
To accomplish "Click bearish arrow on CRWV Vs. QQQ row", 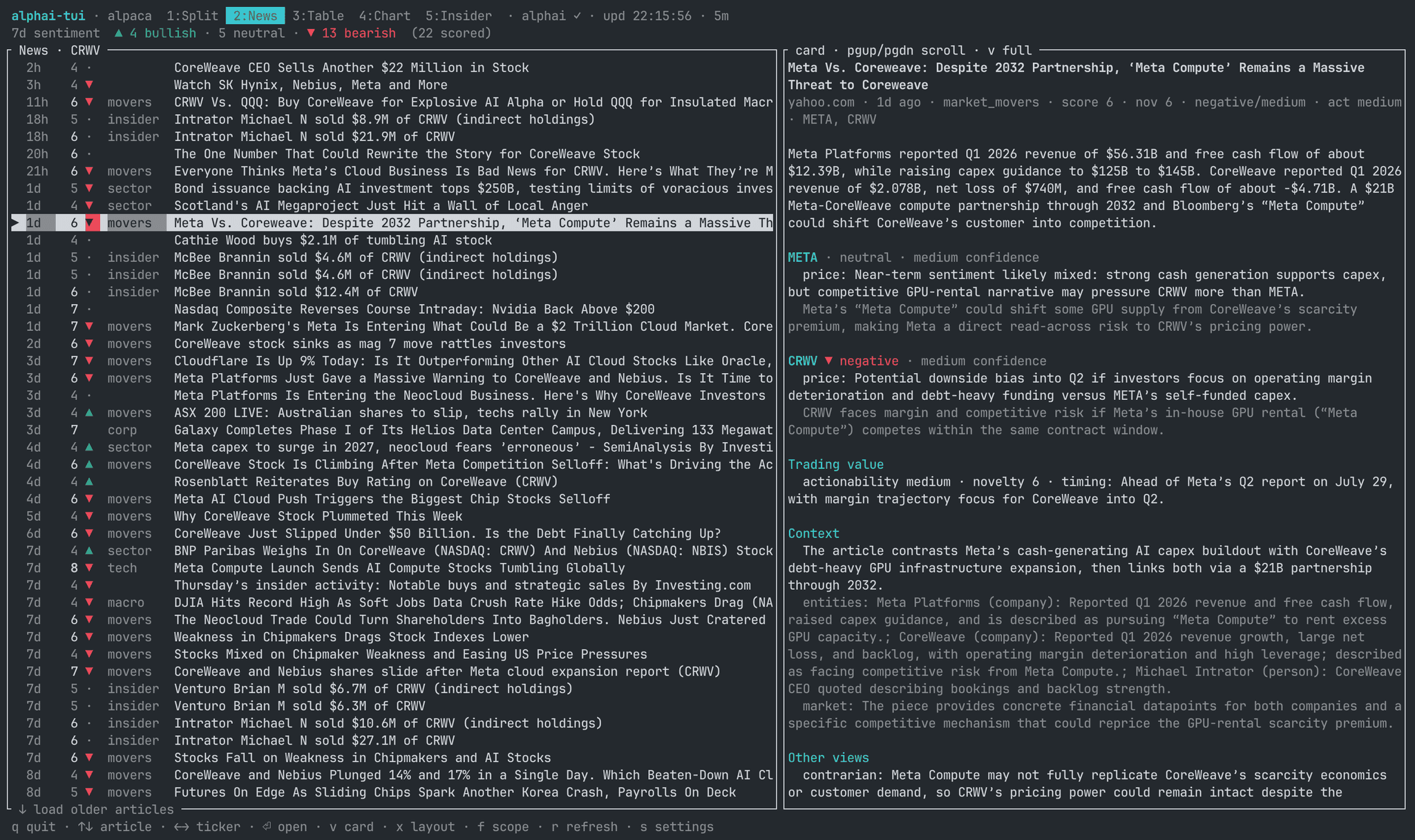I will click(x=89, y=102).
